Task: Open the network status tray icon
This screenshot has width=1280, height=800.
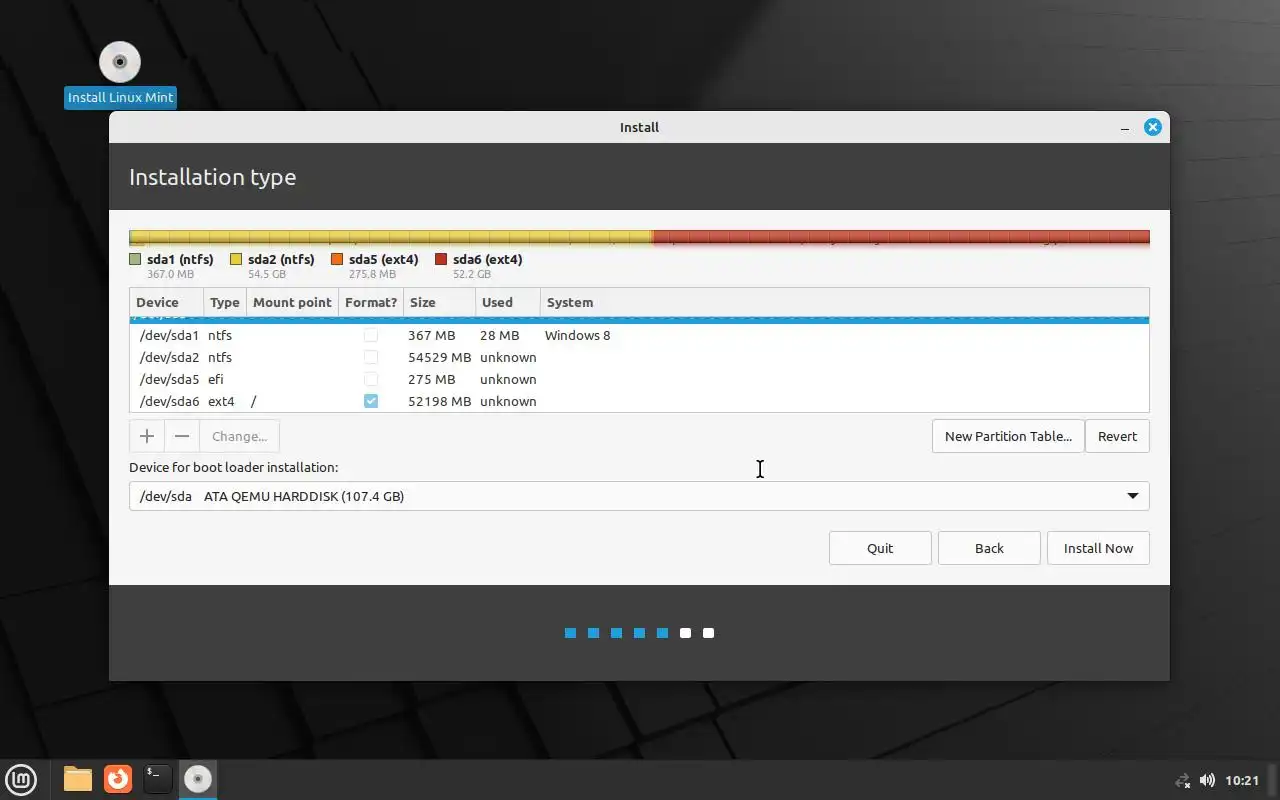Action: 1183,780
